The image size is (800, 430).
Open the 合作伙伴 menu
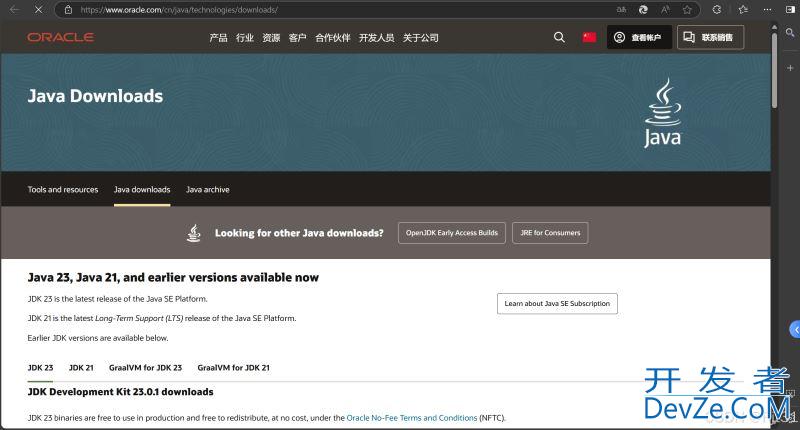pyautogui.click(x=333, y=38)
